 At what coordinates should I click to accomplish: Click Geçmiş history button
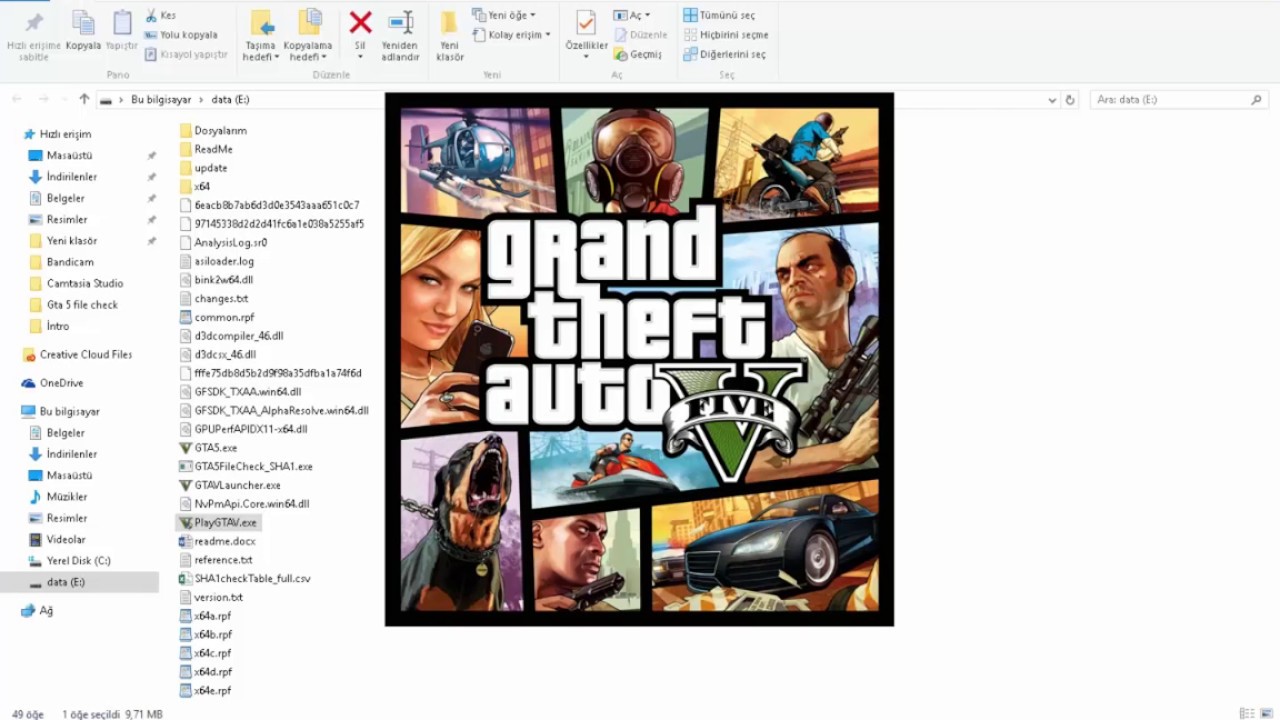[638, 54]
